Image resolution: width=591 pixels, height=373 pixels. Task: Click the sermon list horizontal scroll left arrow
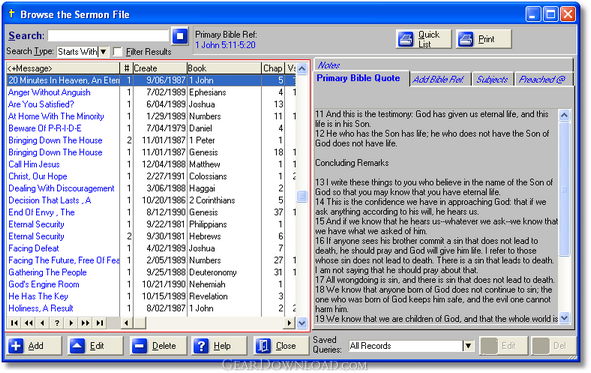[126, 323]
